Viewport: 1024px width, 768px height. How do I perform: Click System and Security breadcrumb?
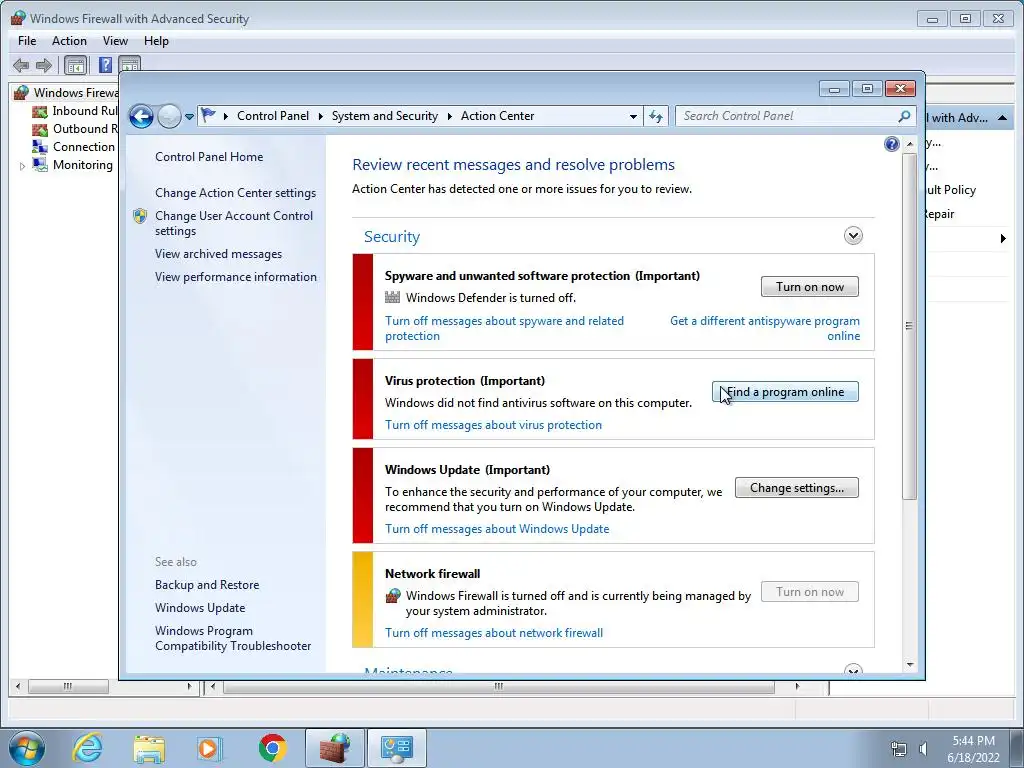pos(385,116)
